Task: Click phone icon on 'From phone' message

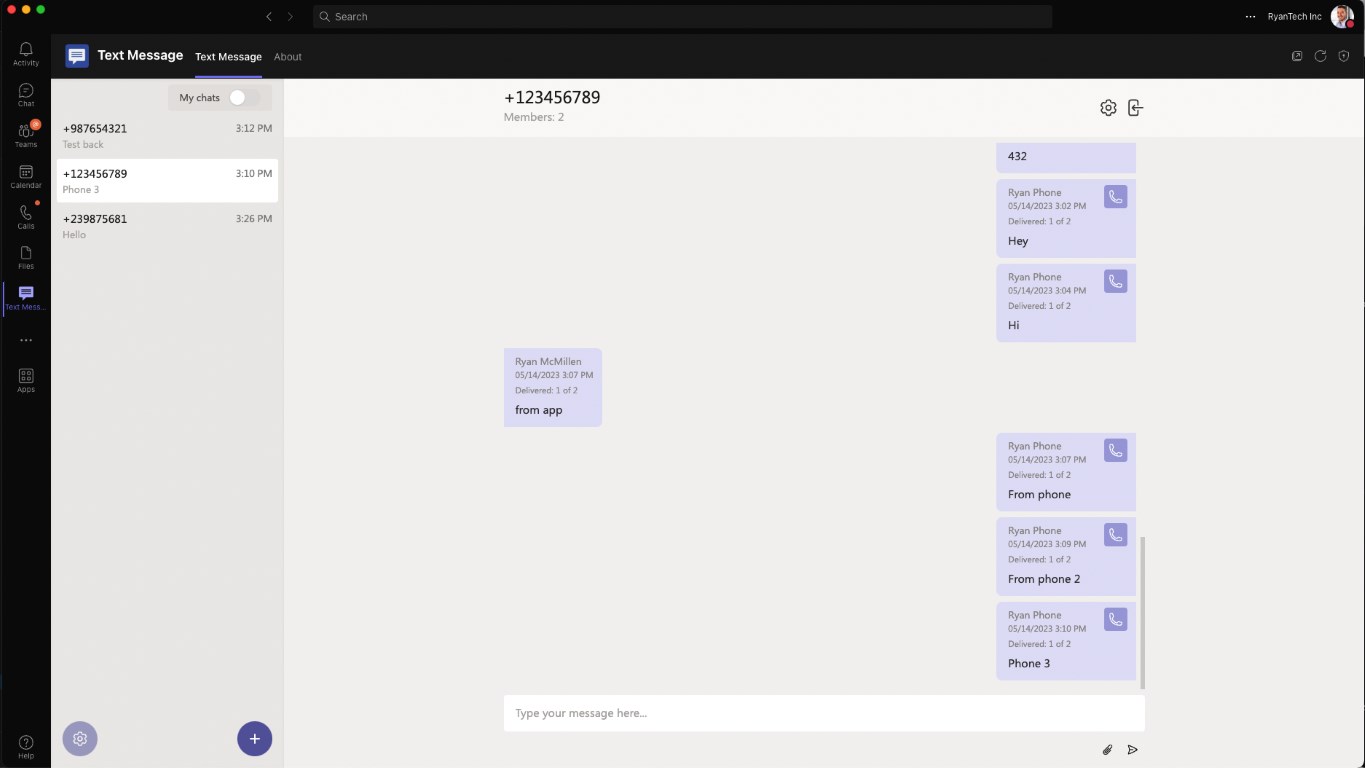Action: coord(1115,450)
